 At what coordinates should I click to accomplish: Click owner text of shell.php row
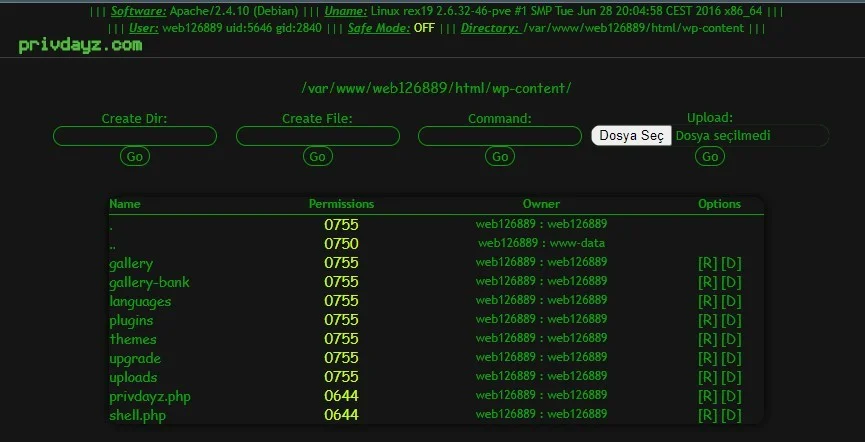(x=541, y=414)
